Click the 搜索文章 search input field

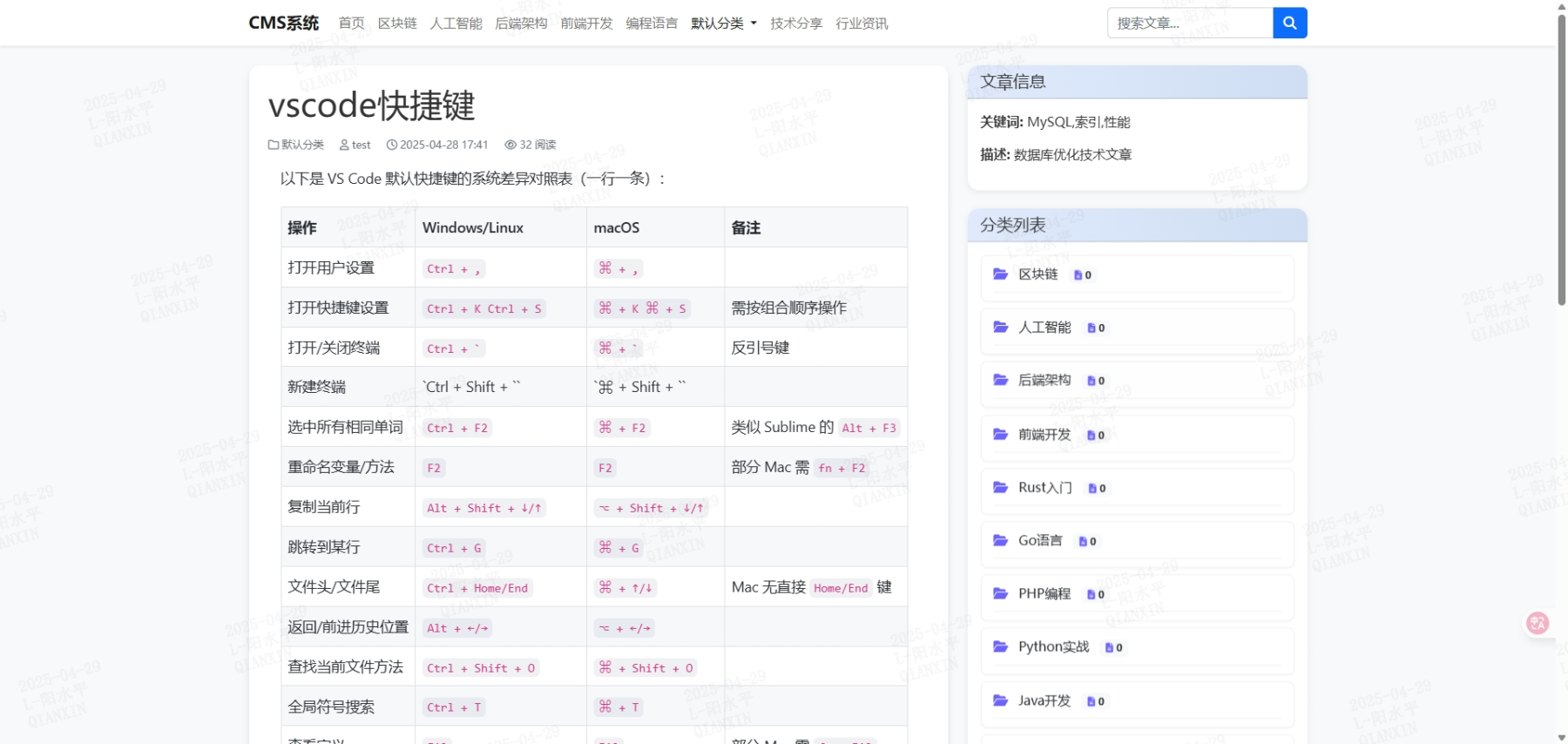coord(1190,23)
